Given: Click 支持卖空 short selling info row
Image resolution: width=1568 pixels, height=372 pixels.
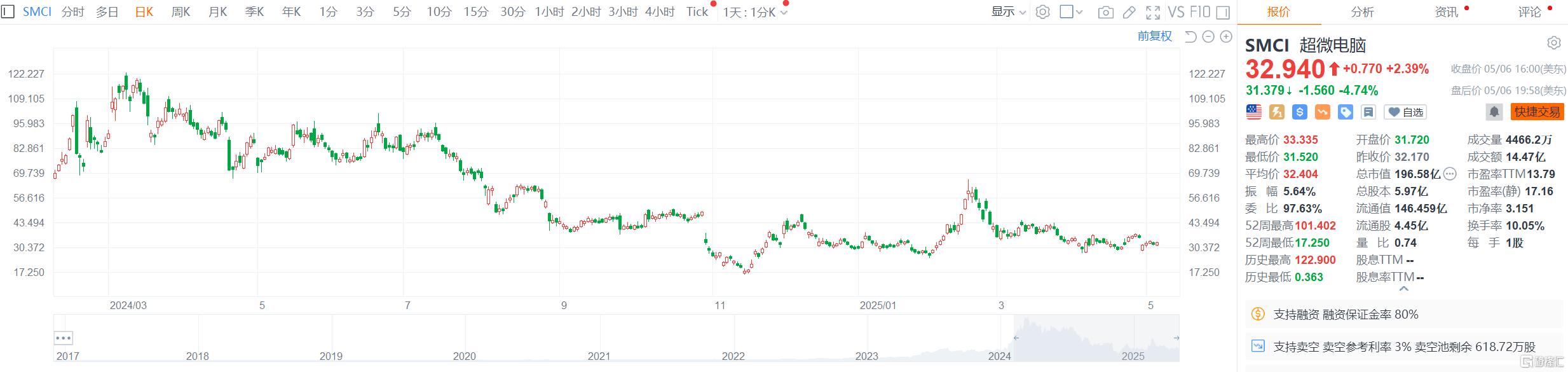Looking at the screenshot, I should point(1404,347).
